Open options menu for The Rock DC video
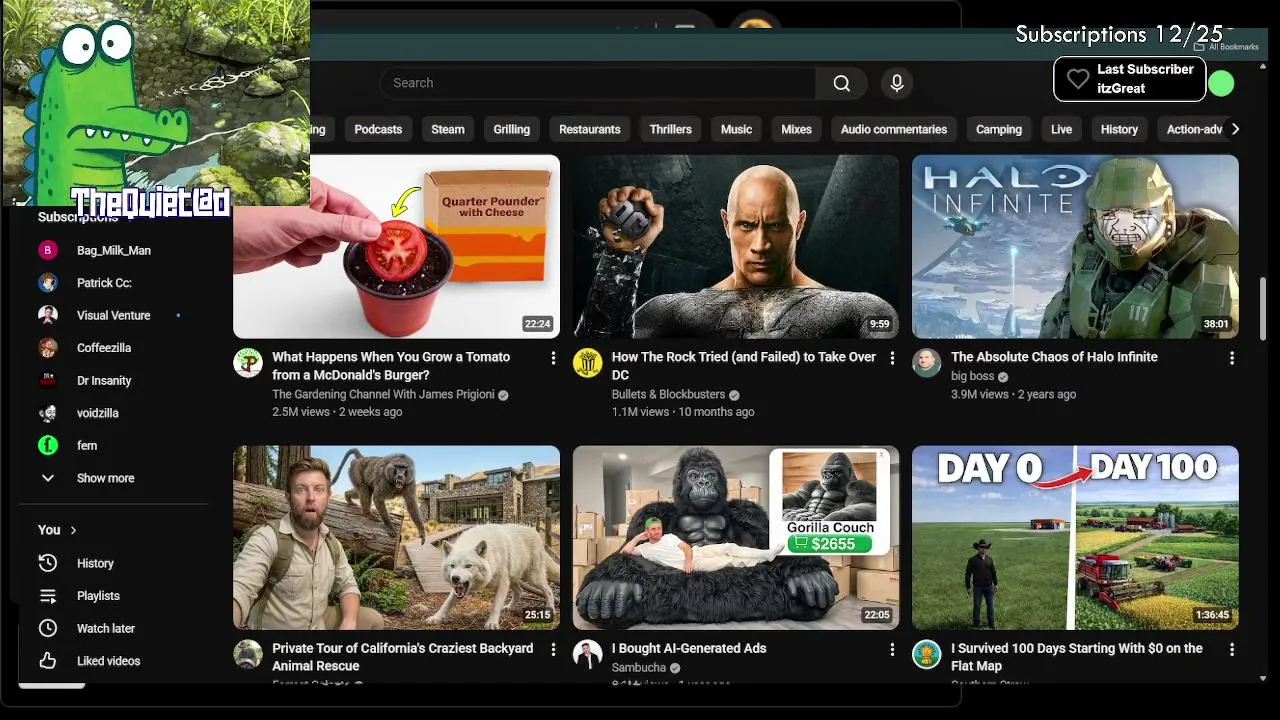 [892, 358]
